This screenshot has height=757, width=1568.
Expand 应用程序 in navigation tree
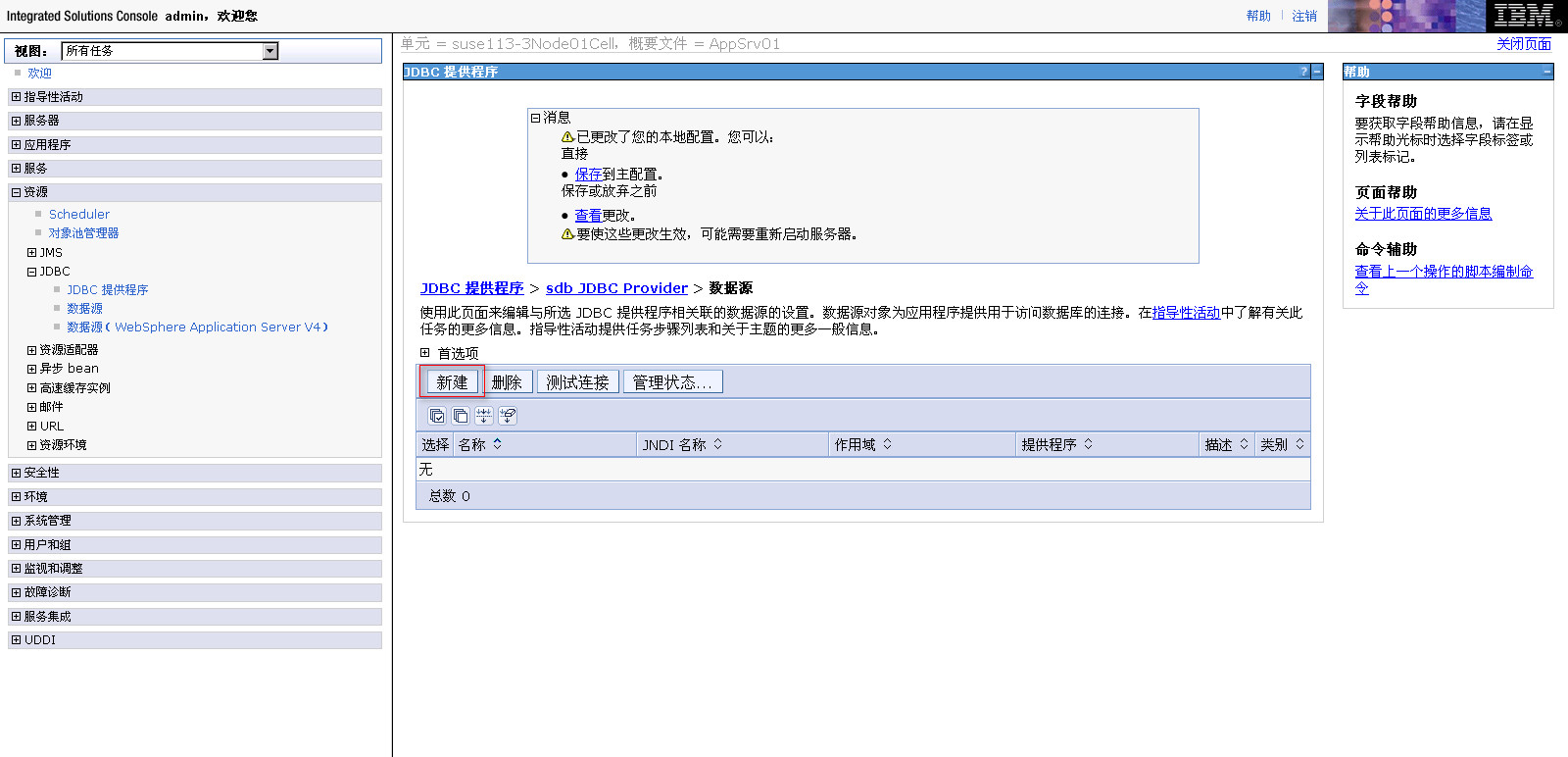(16, 145)
